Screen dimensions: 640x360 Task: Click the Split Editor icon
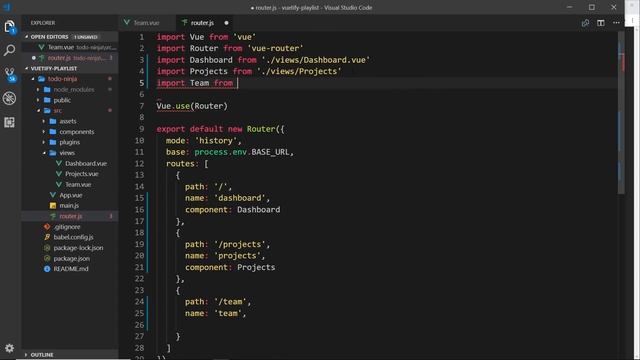(x=601, y=23)
